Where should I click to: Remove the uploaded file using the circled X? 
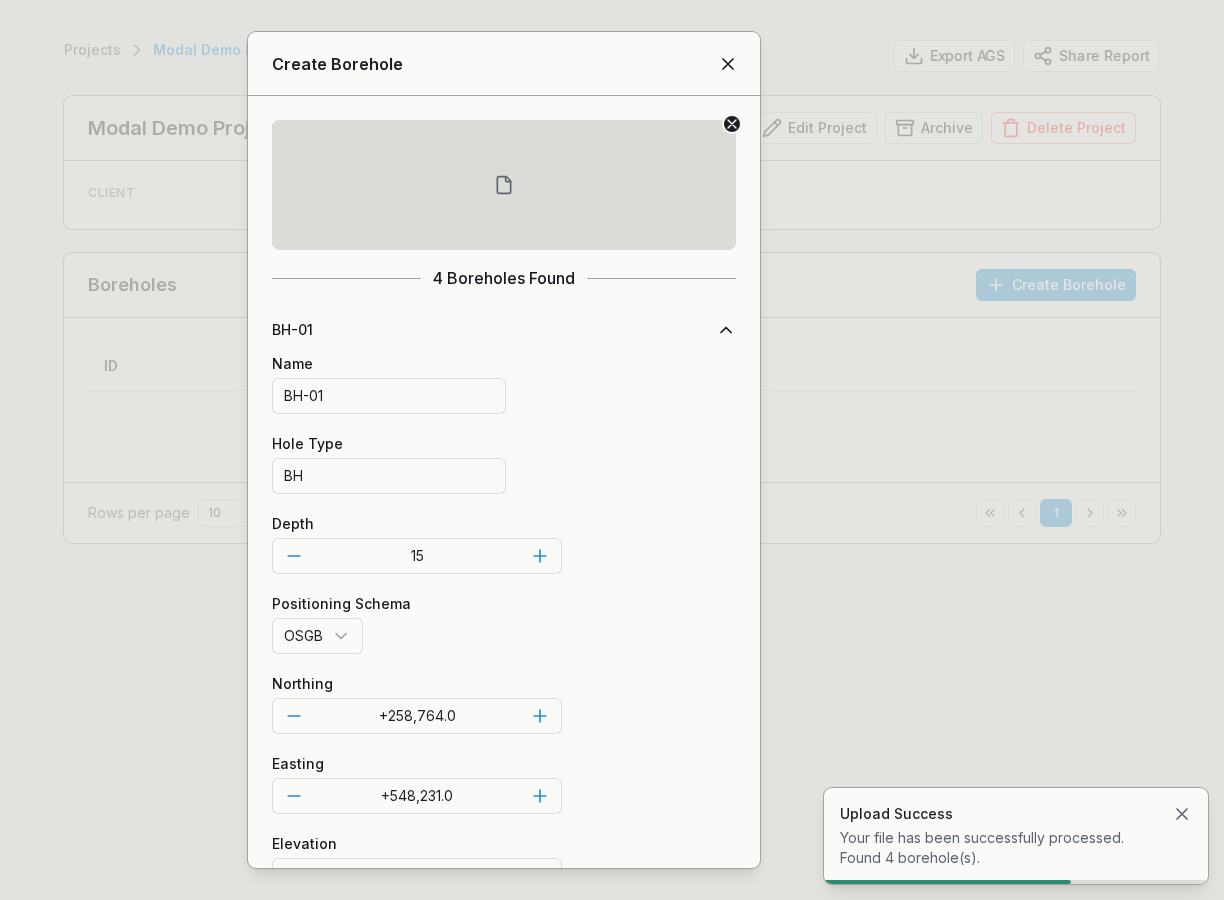tap(732, 124)
